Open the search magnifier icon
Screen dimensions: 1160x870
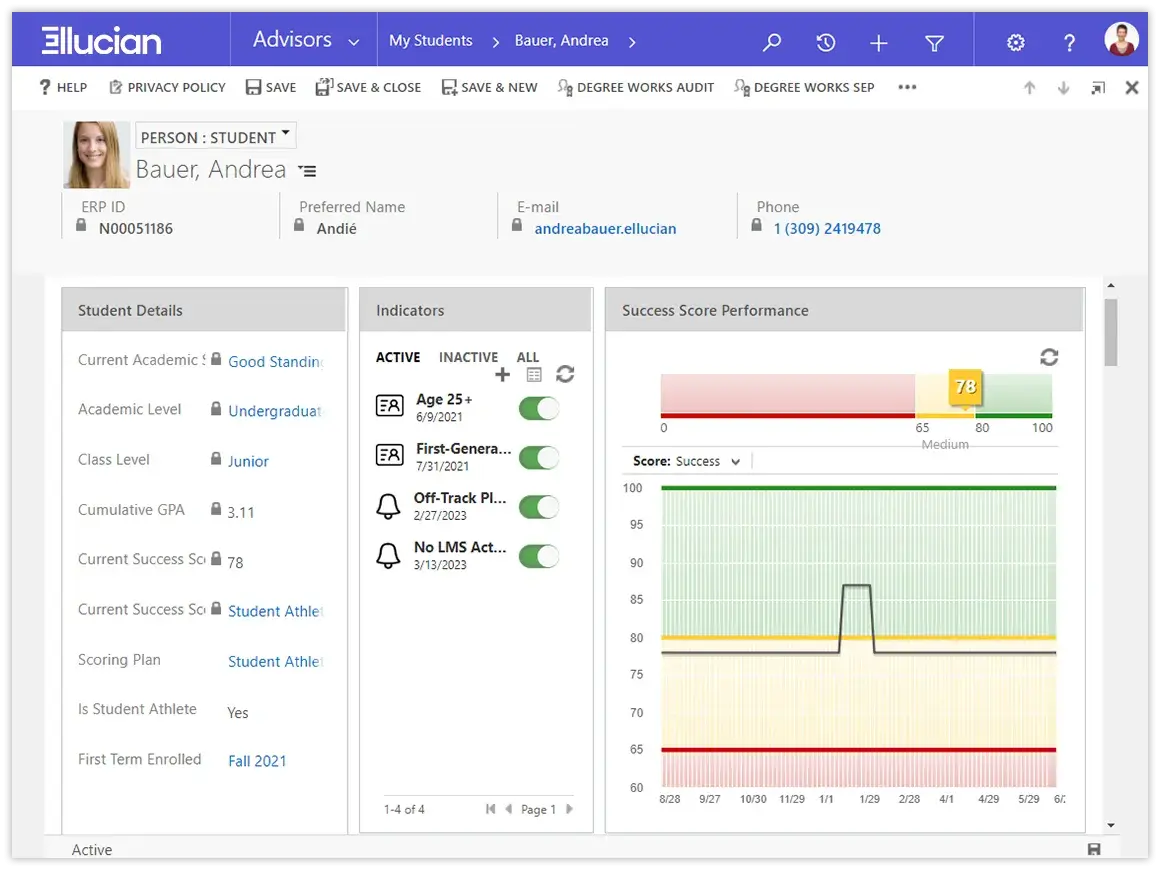pos(771,42)
